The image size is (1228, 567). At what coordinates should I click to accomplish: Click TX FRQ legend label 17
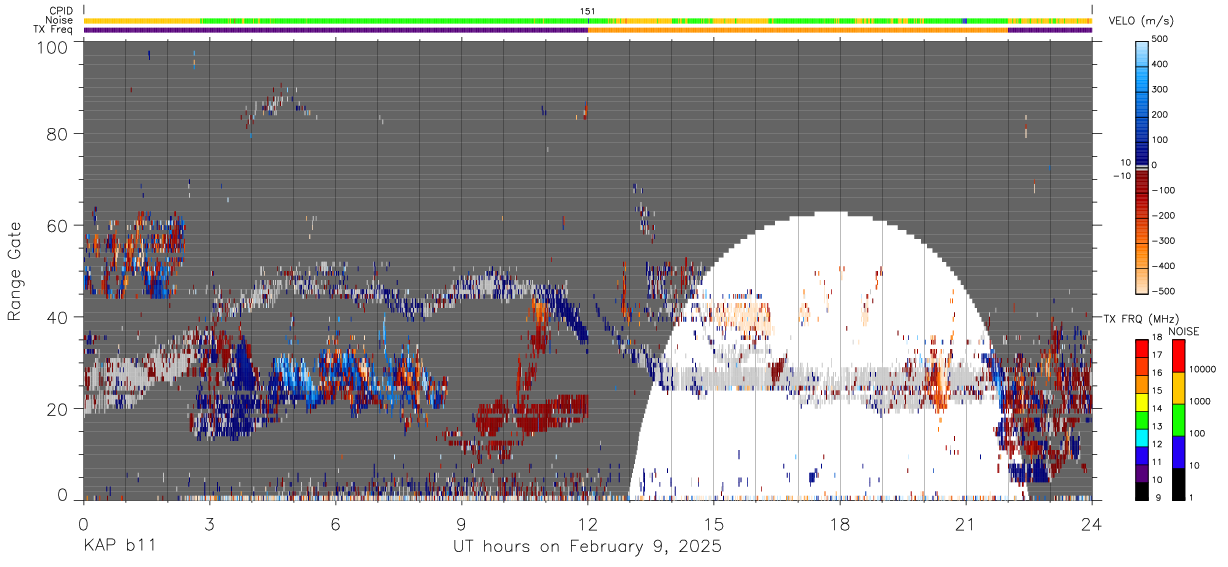click(1158, 355)
